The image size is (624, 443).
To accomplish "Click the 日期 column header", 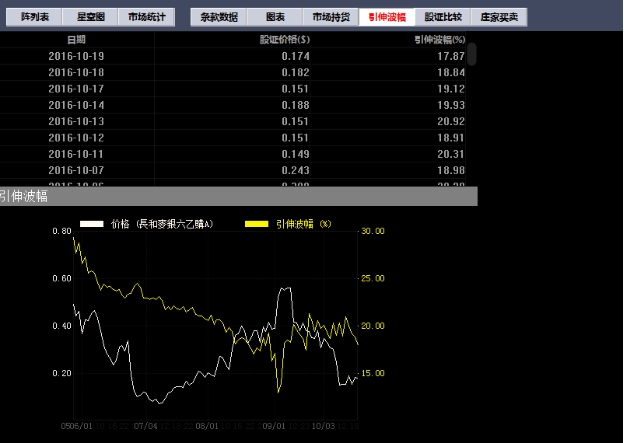I will tap(76, 39).
